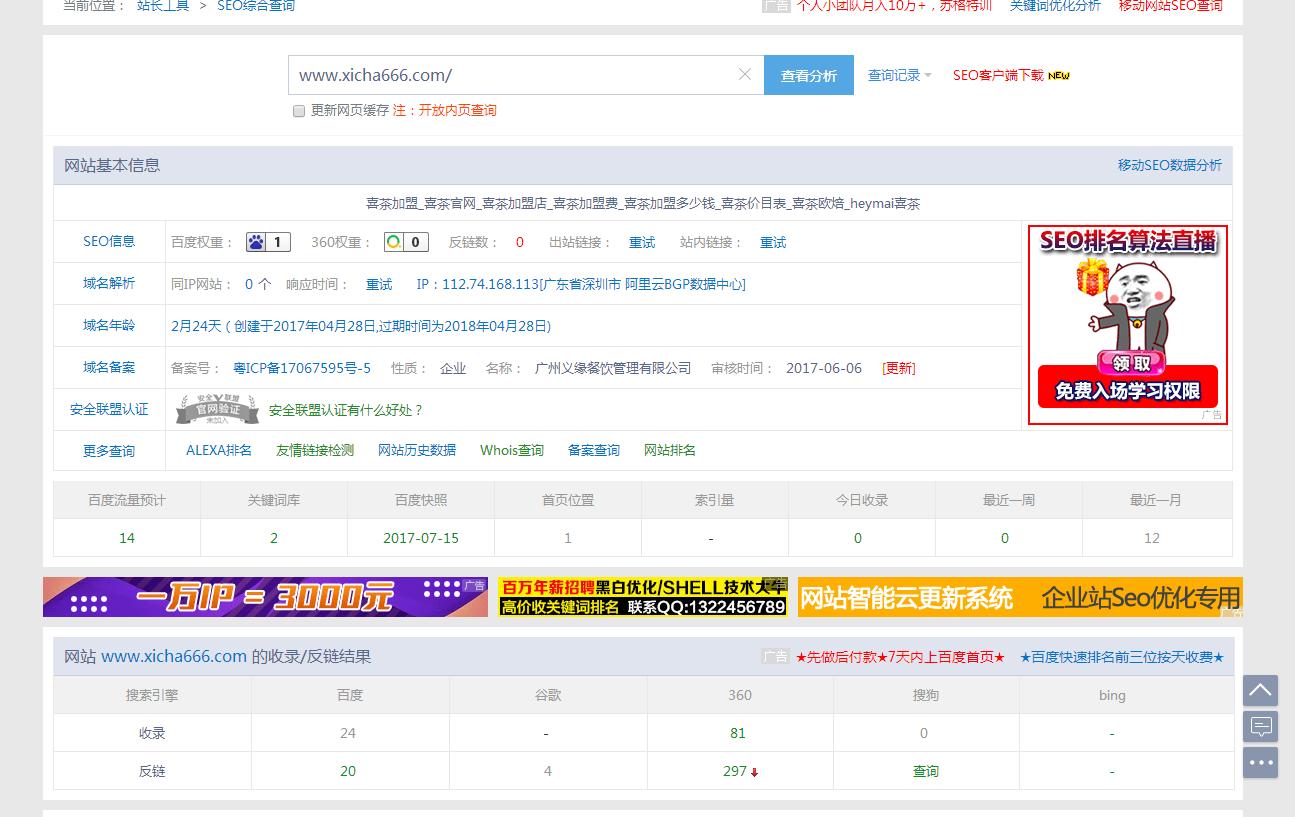
Task: Click 先做后付款 7天内上百度首页 ad link
Action: point(900,657)
